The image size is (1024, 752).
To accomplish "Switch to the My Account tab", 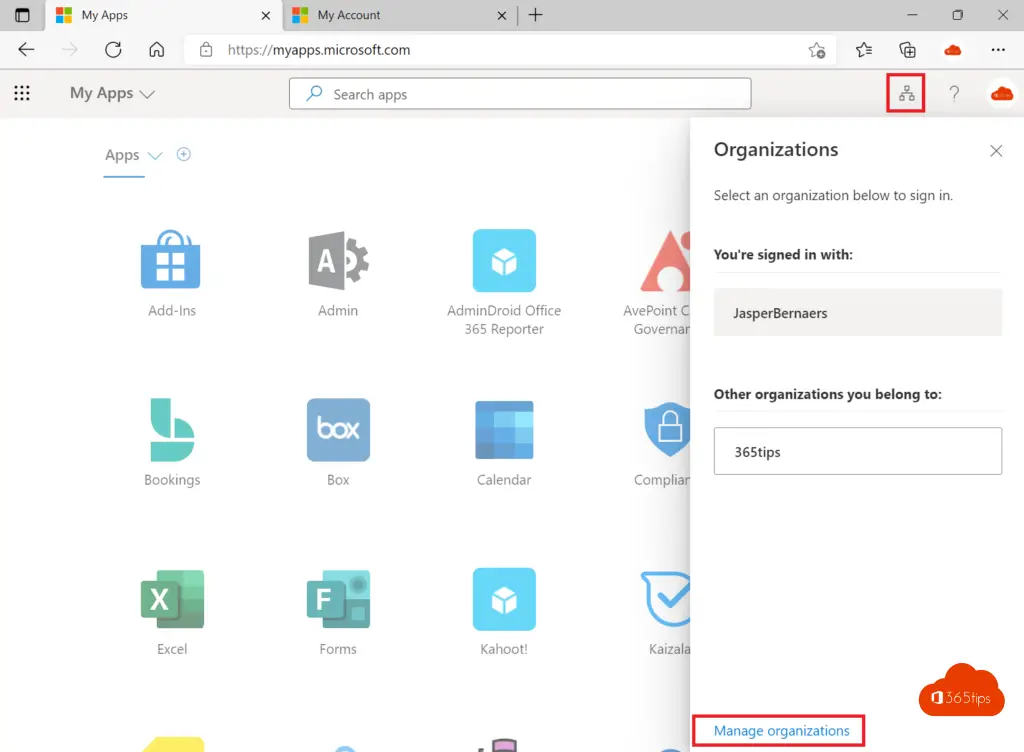I will pos(400,15).
